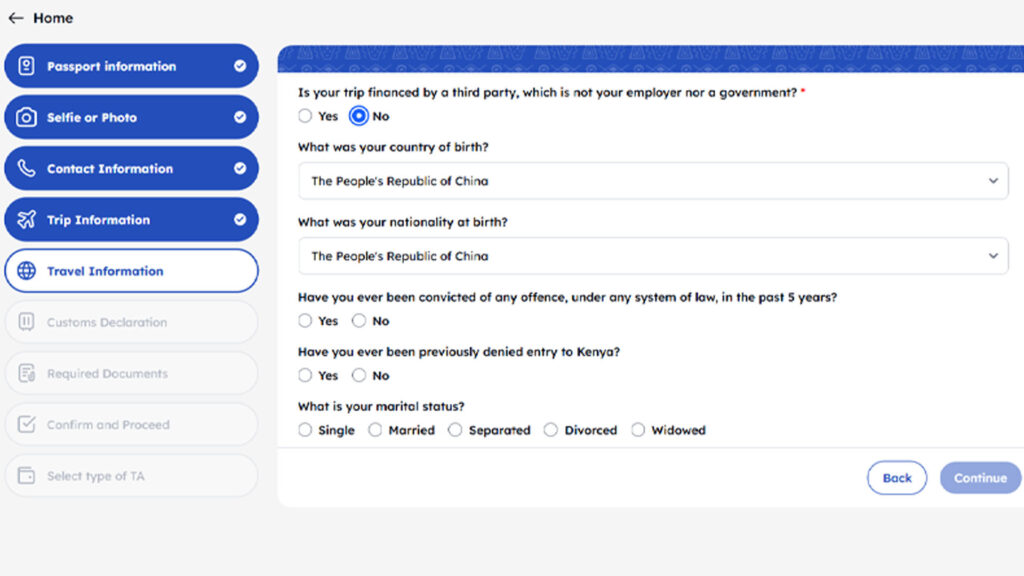This screenshot has height=576, width=1024.
Task: Click the globe icon in Travel Information
Action: click(26, 270)
